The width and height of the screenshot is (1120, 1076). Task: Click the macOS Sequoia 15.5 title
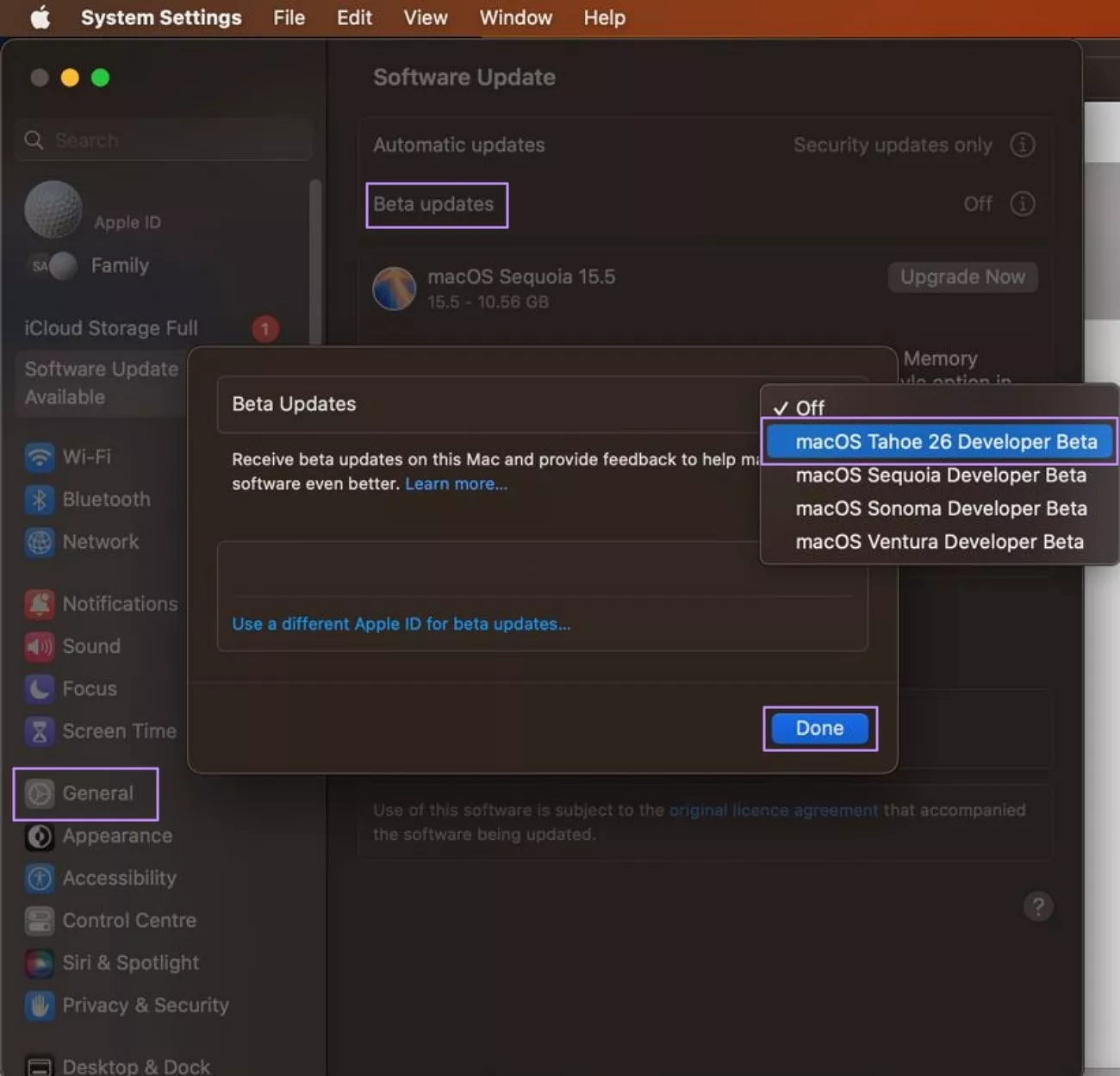coord(521,277)
